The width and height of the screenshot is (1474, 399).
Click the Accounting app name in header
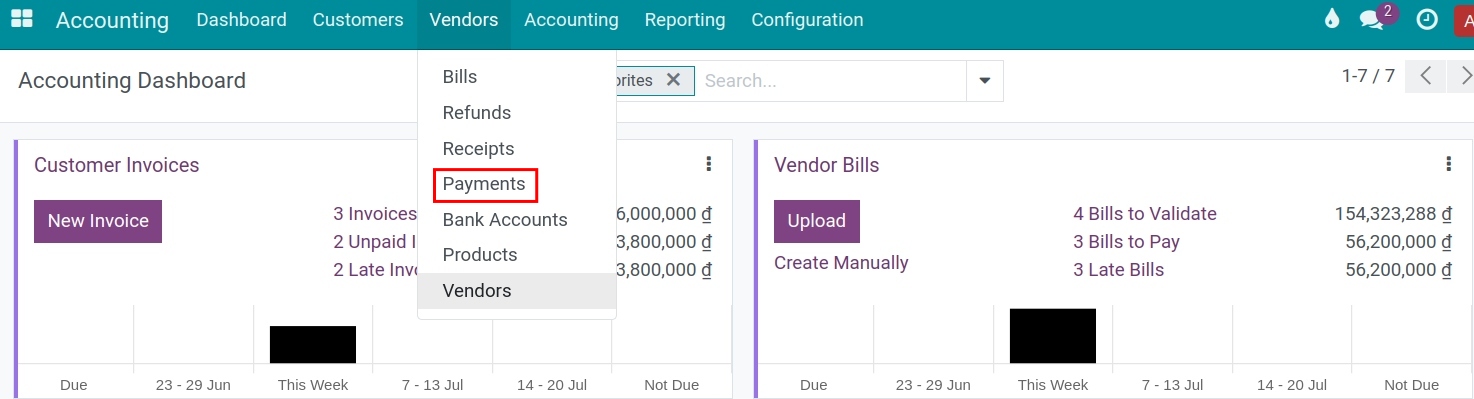pyautogui.click(x=112, y=20)
